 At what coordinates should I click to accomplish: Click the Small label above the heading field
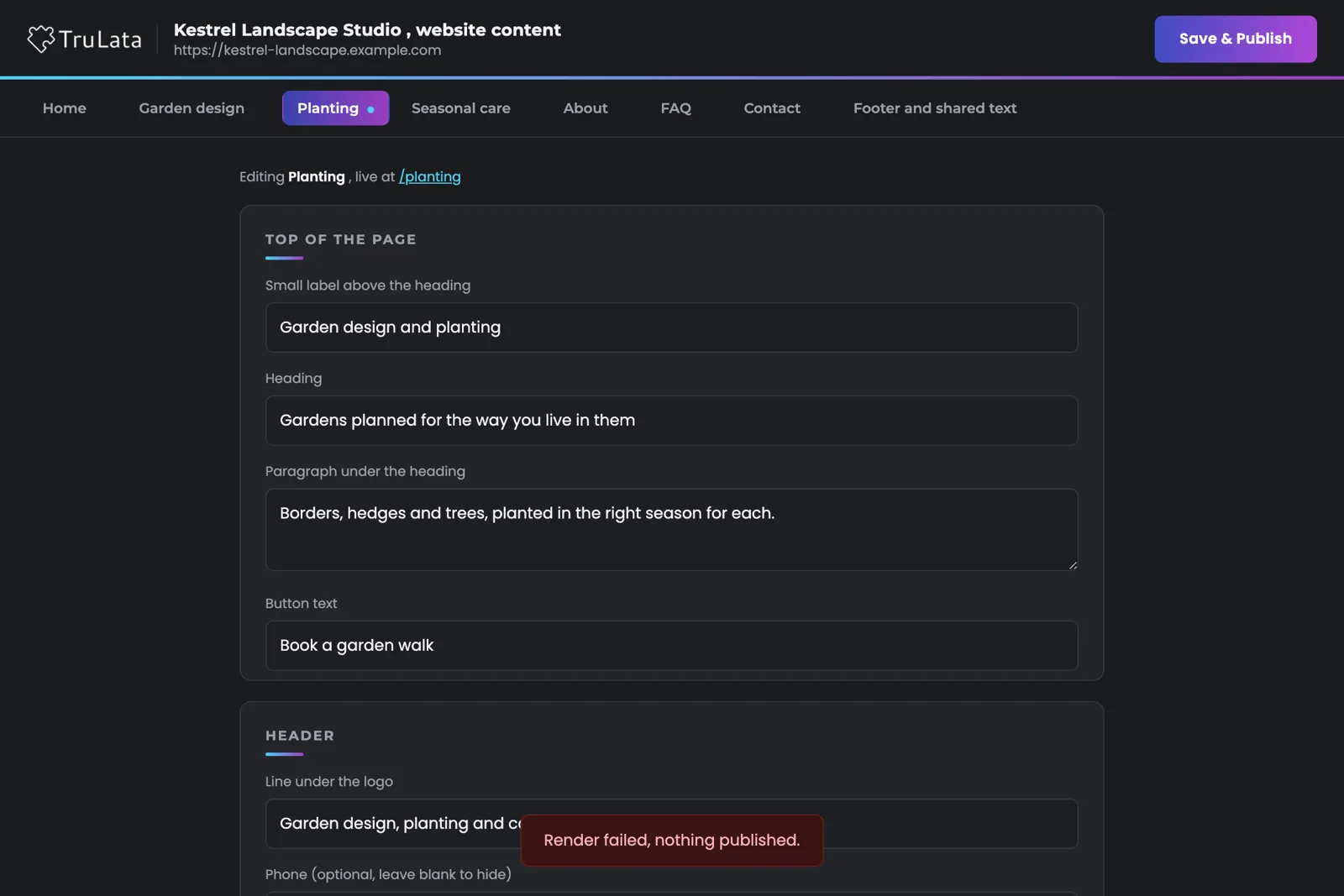tap(671, 327)
